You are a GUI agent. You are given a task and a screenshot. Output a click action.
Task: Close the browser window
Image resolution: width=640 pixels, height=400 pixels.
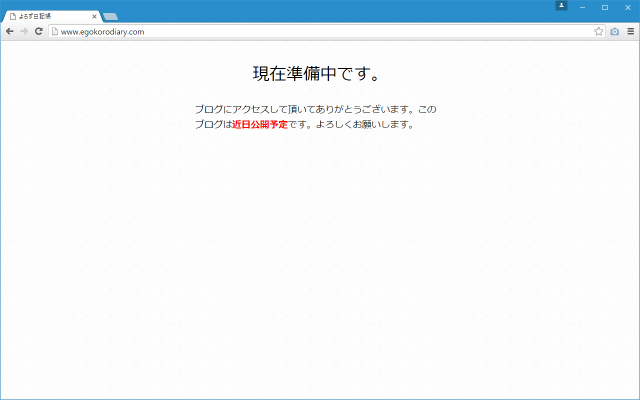628,7
